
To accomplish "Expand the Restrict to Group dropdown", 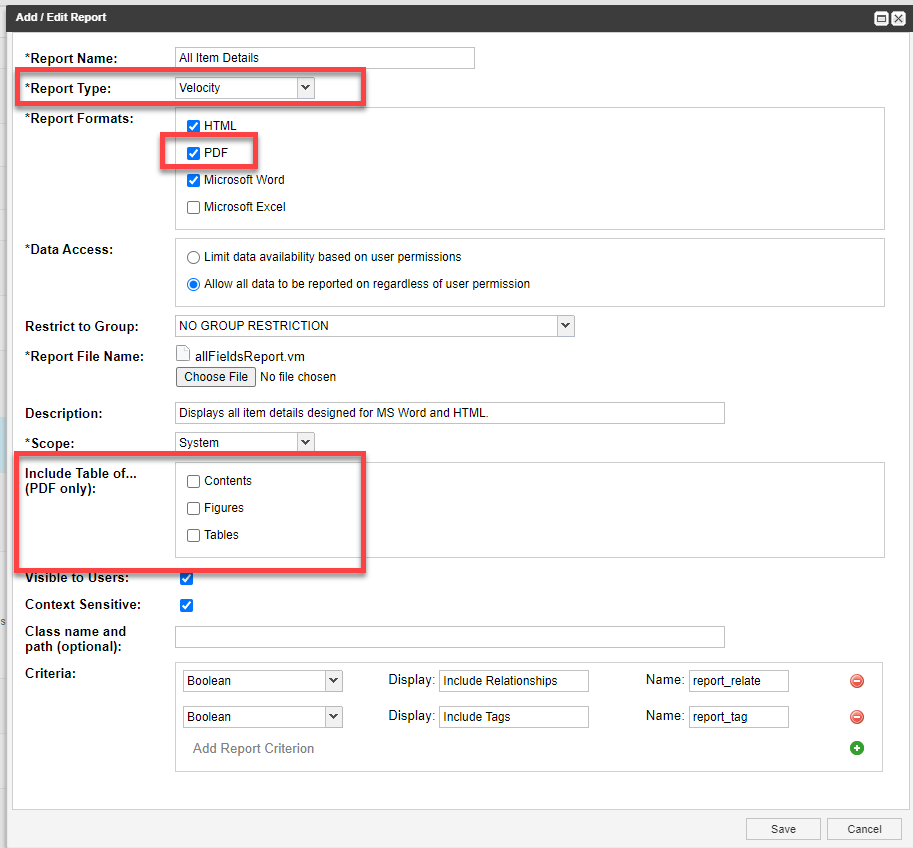I will (x=374, y=326).
